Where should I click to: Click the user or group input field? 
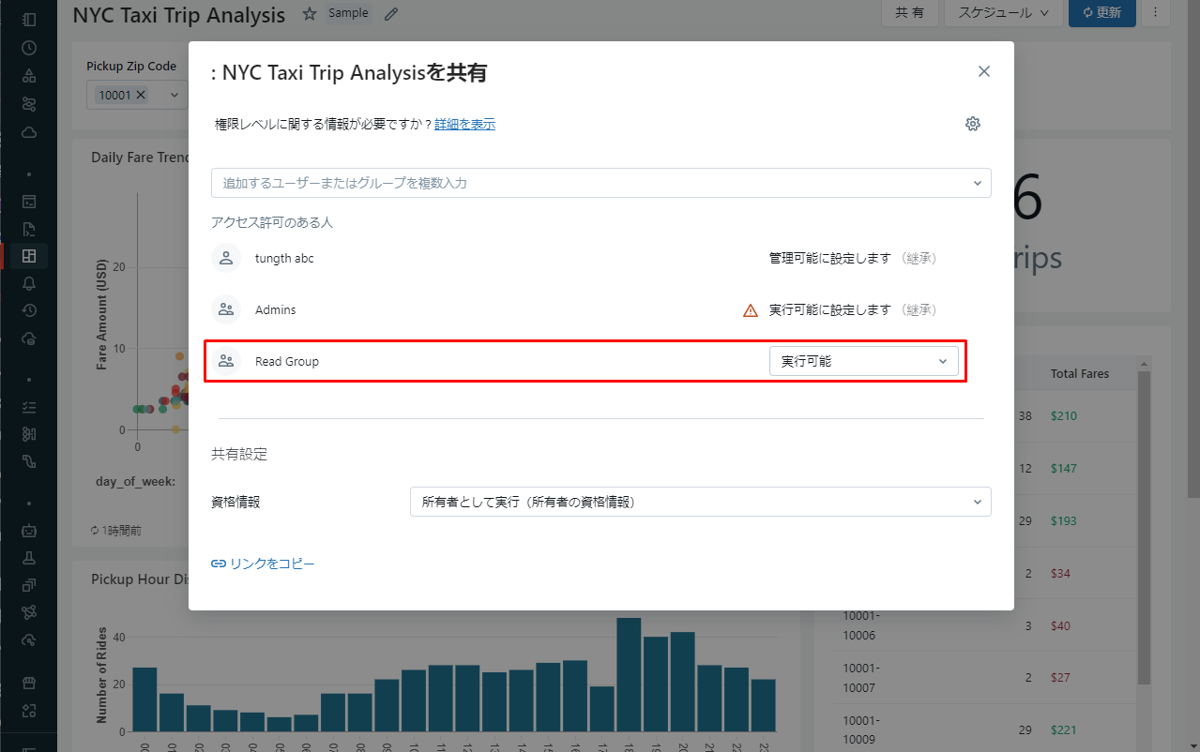(x=590, y=183)
